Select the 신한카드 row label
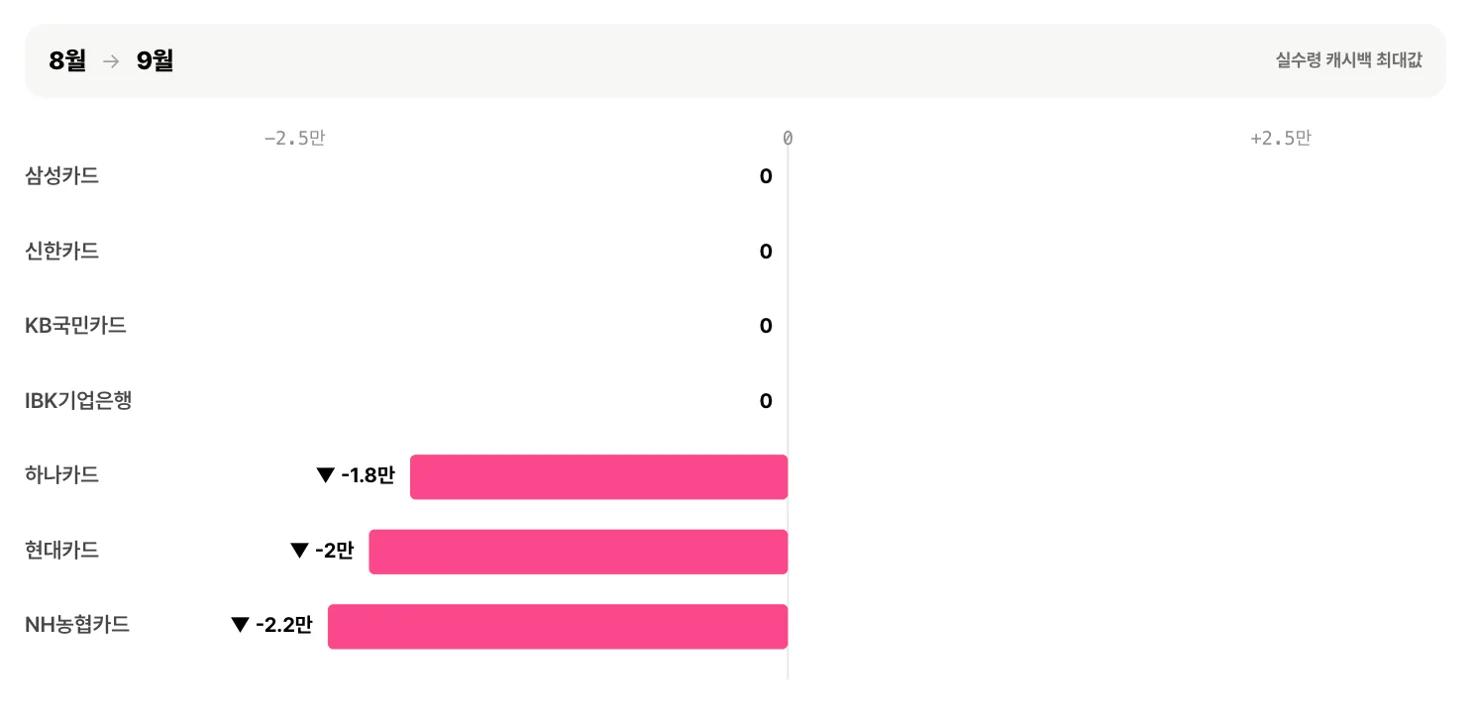The width and height of the screenshot is (1480, 719). tap(62, 252)
